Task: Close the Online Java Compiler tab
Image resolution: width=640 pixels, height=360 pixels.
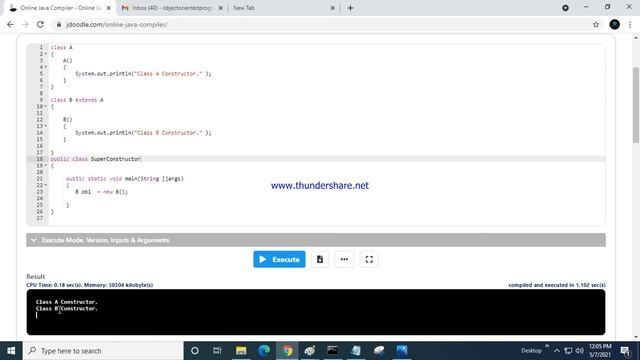Action: (109, 8)
